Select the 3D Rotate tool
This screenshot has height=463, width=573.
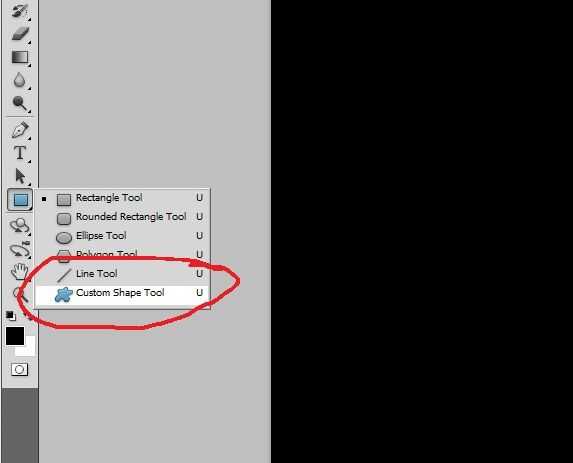(x=19, y=226)
